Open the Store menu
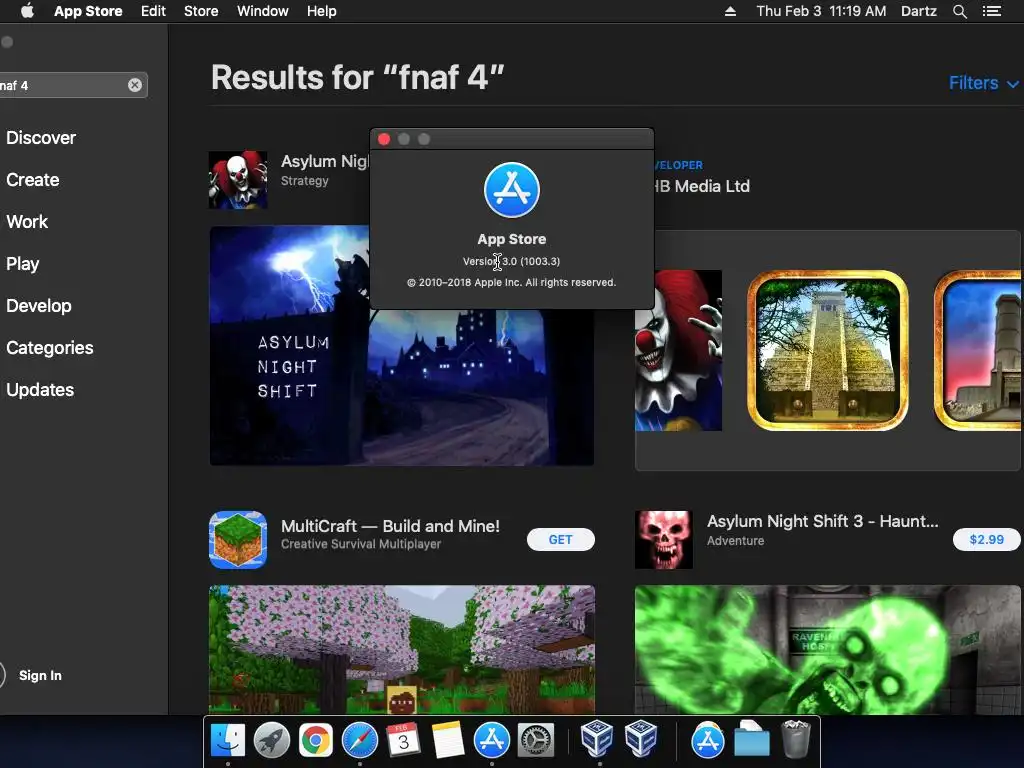This screenshot has height=768, width=1024. tap(200, 11)
